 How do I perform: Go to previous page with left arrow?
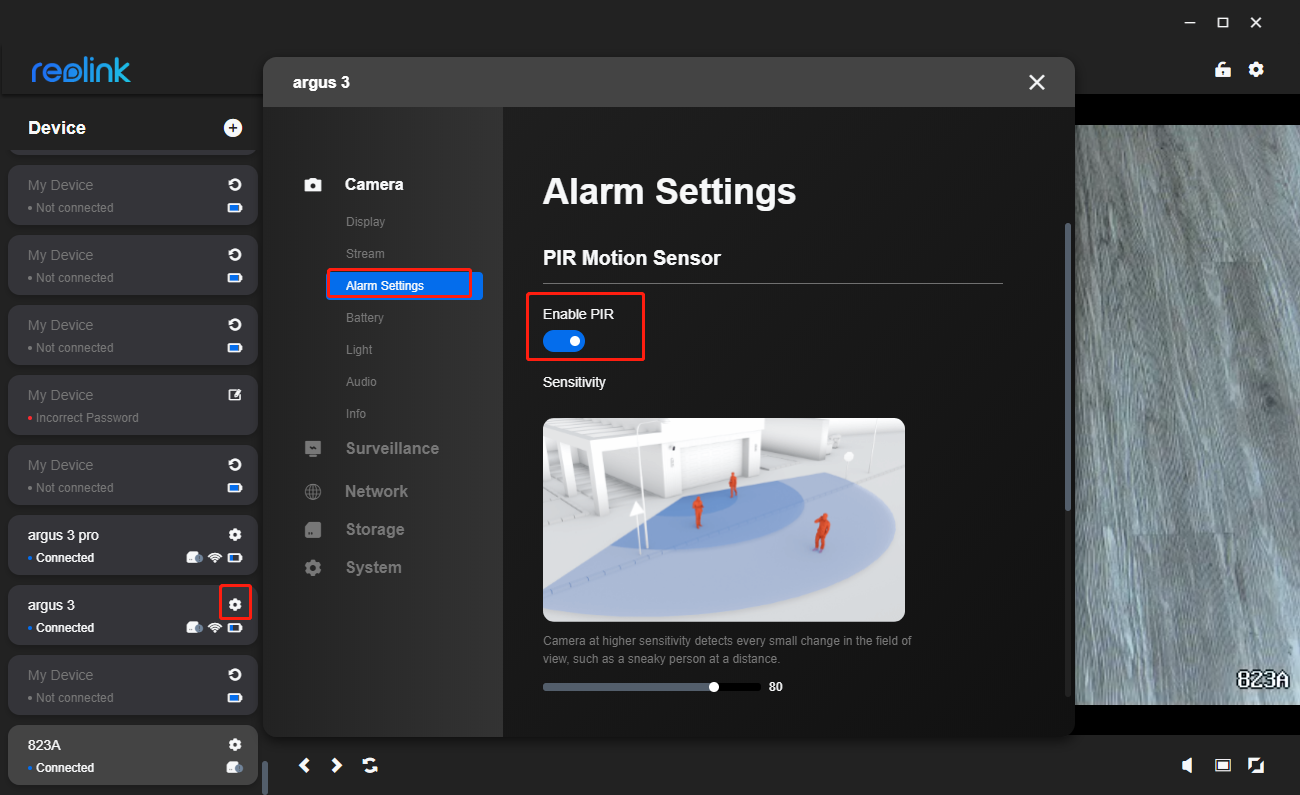click(x=304, y=765)
